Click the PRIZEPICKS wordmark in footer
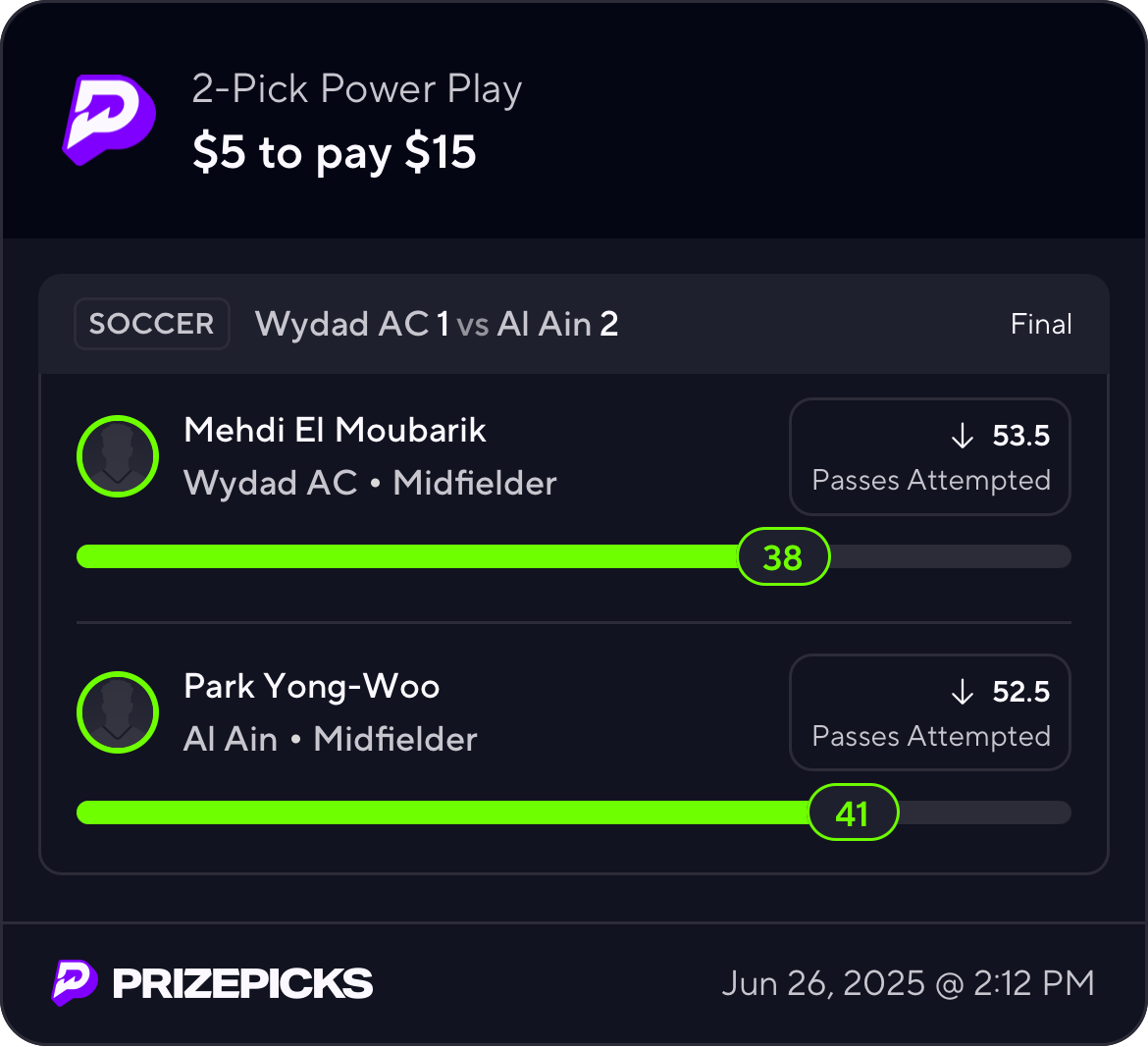 click(242, 983)
